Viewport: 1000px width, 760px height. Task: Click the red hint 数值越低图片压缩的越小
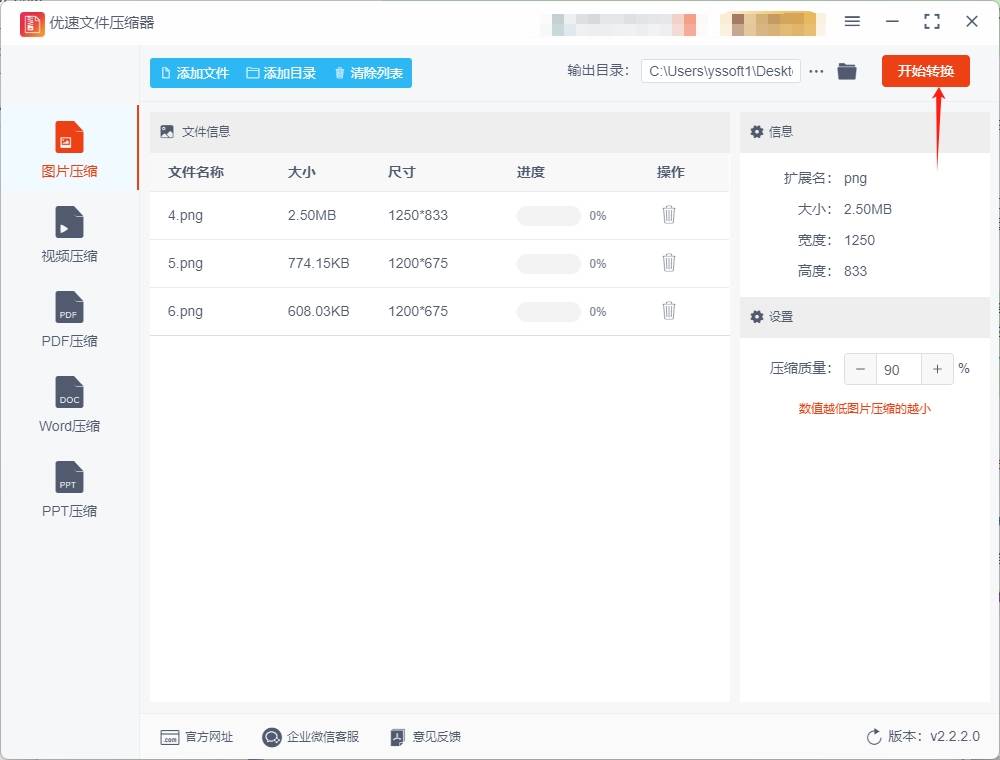(864, 409)
